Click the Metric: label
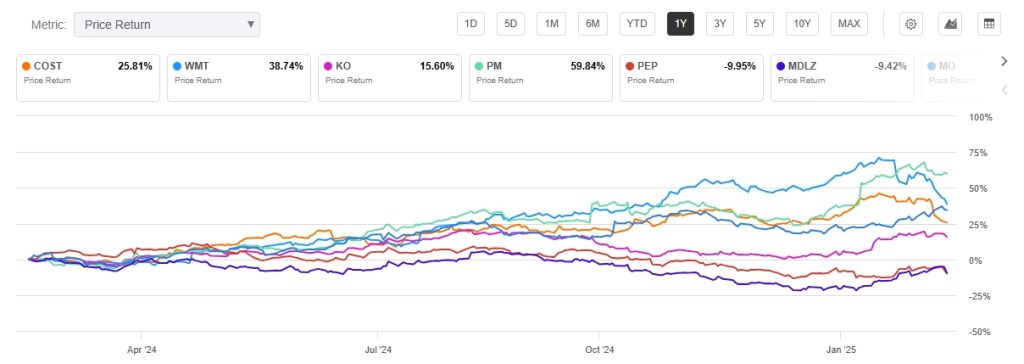Image resolution: width=1024 pixels, height=364 pixels. [49, 25]
